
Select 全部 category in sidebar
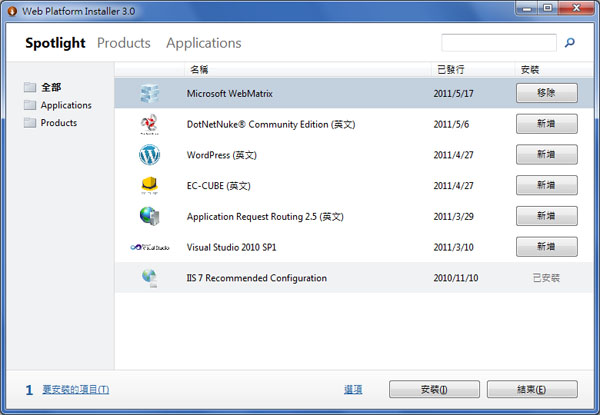point(51,87)
